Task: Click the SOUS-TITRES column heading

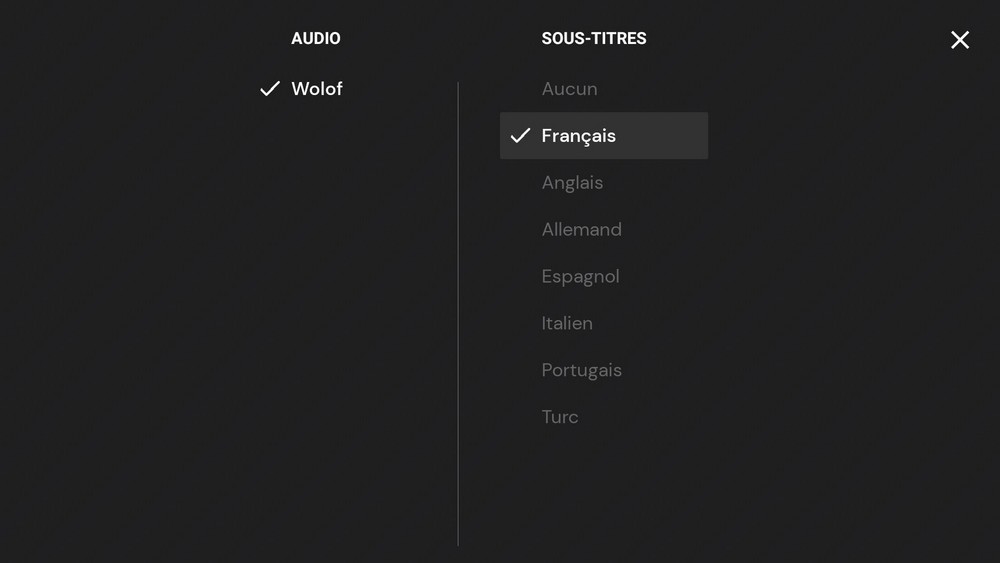Action: tap(594, 39)
